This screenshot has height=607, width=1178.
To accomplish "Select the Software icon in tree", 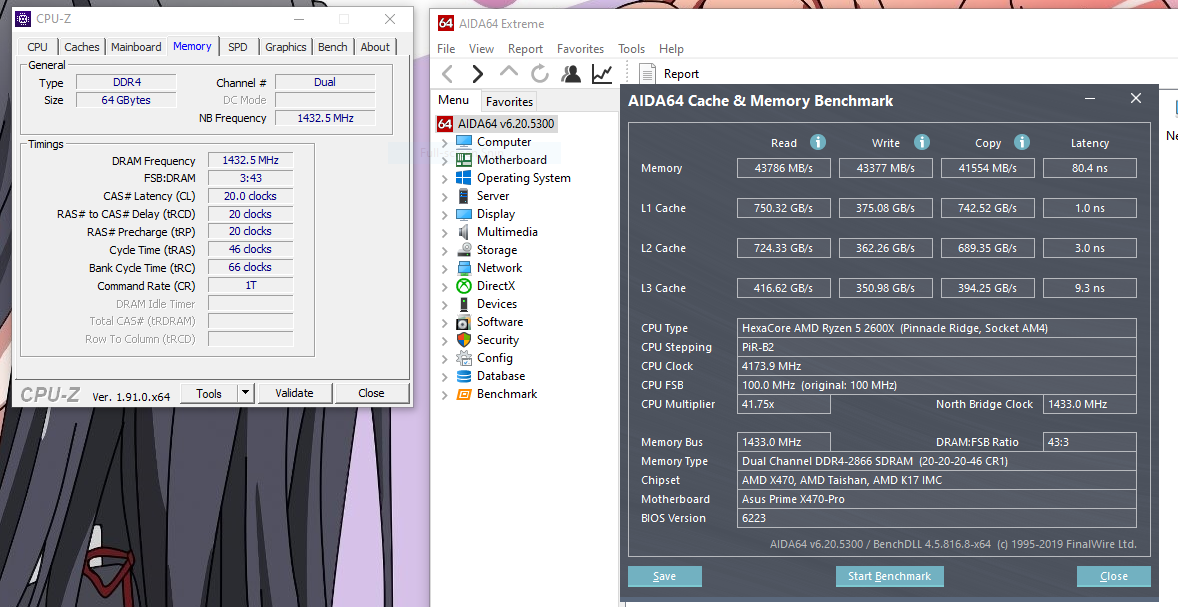I will (x=464, y=322).
